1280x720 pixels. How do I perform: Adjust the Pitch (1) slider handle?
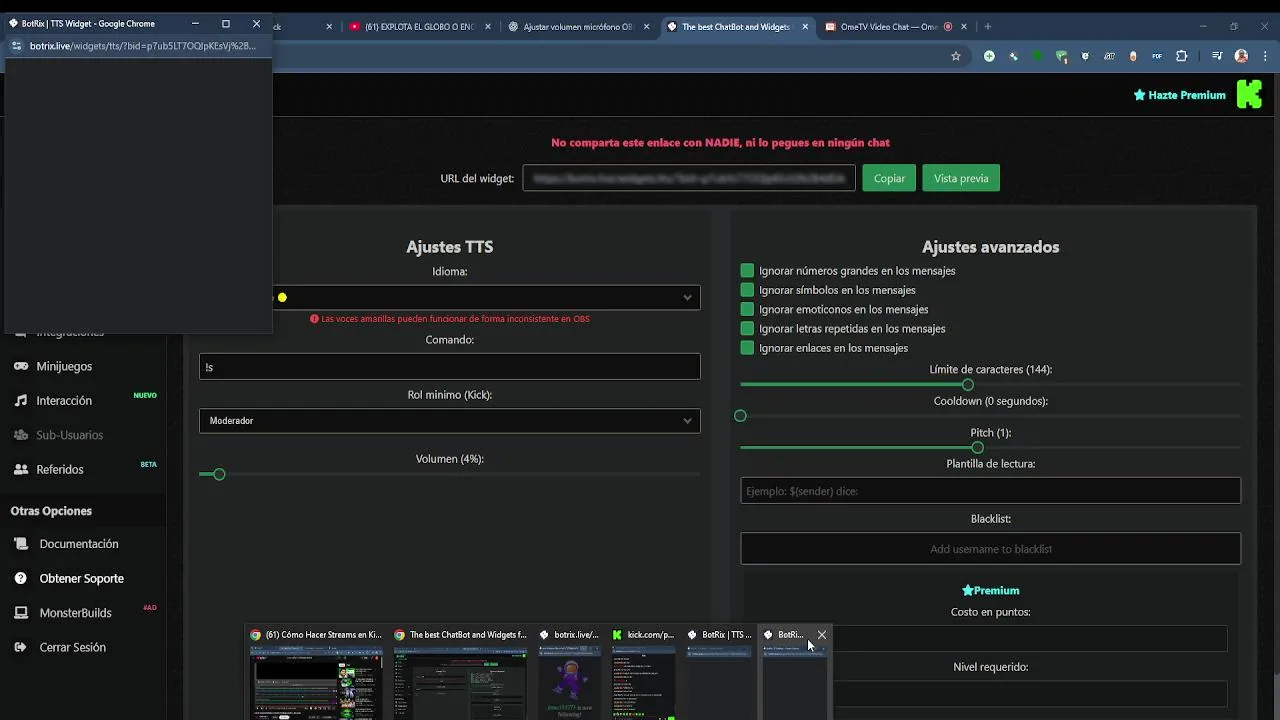[977, 448]
